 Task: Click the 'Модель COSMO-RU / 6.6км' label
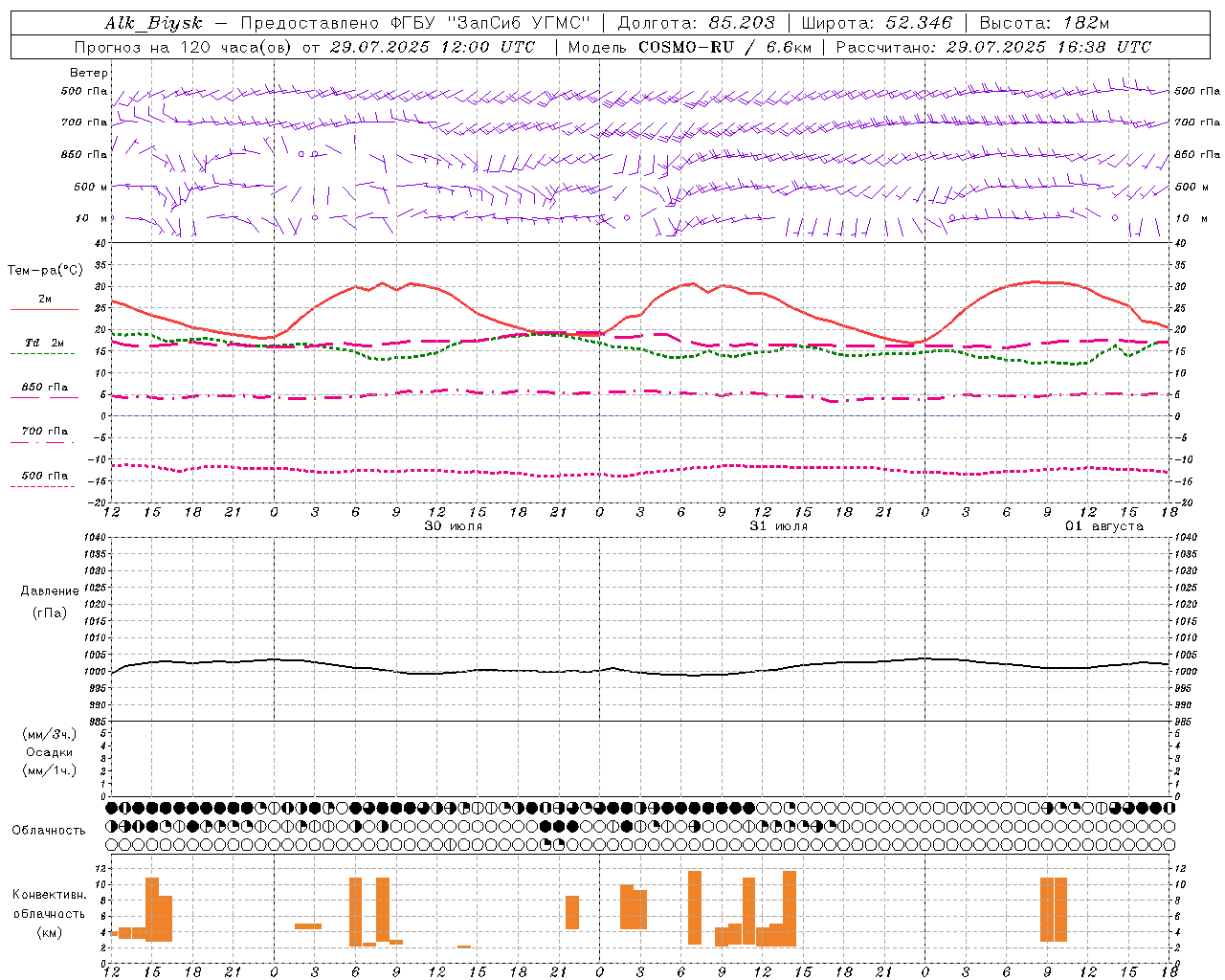690,47
